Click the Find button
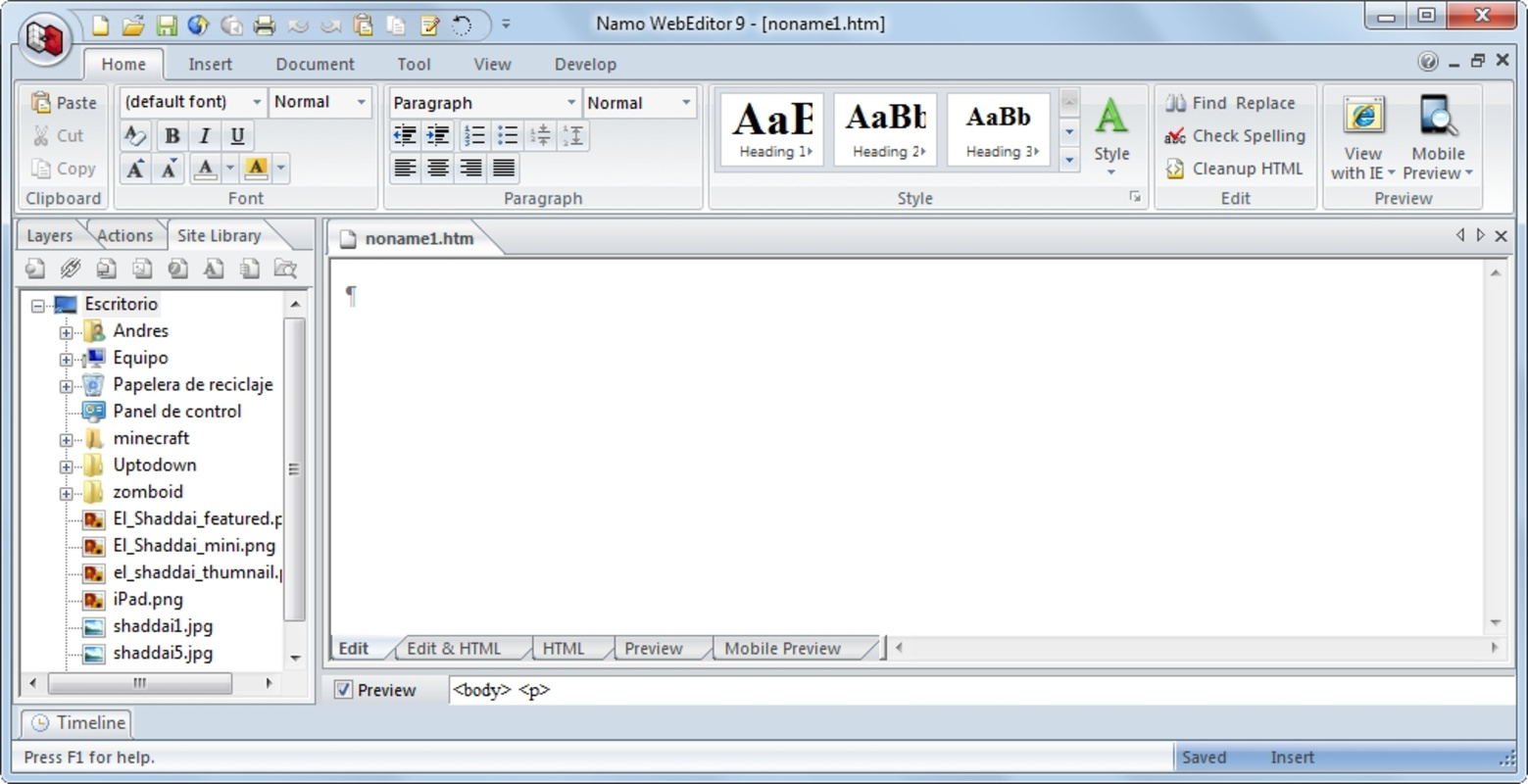The width and height of the screenshot is (1528, 784). click(x=1196, y=103)
